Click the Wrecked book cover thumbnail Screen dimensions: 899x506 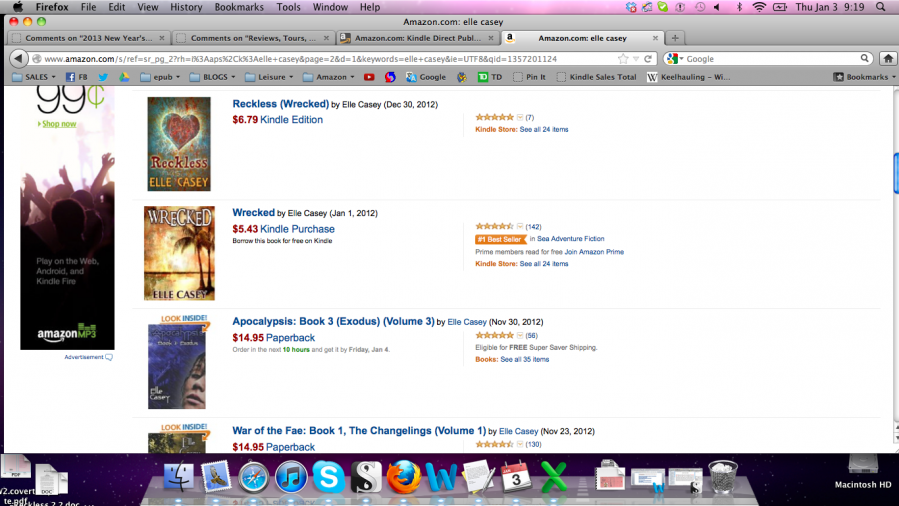179,253
